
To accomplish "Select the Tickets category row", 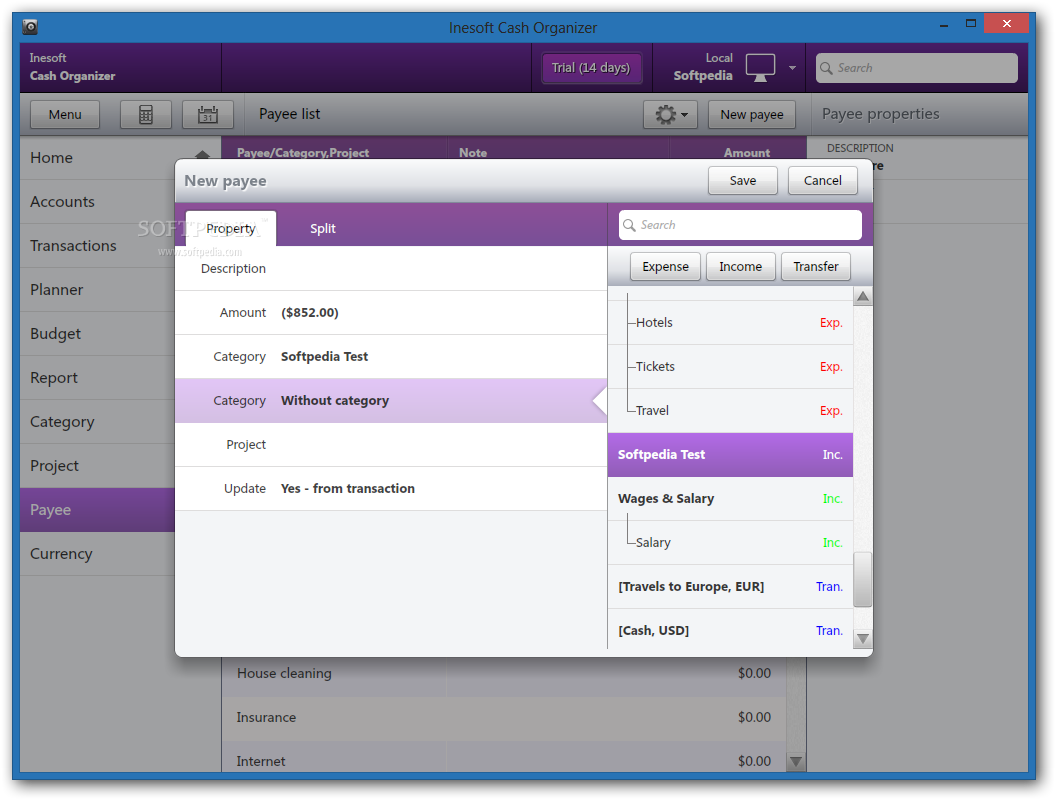I will point(730,366).
